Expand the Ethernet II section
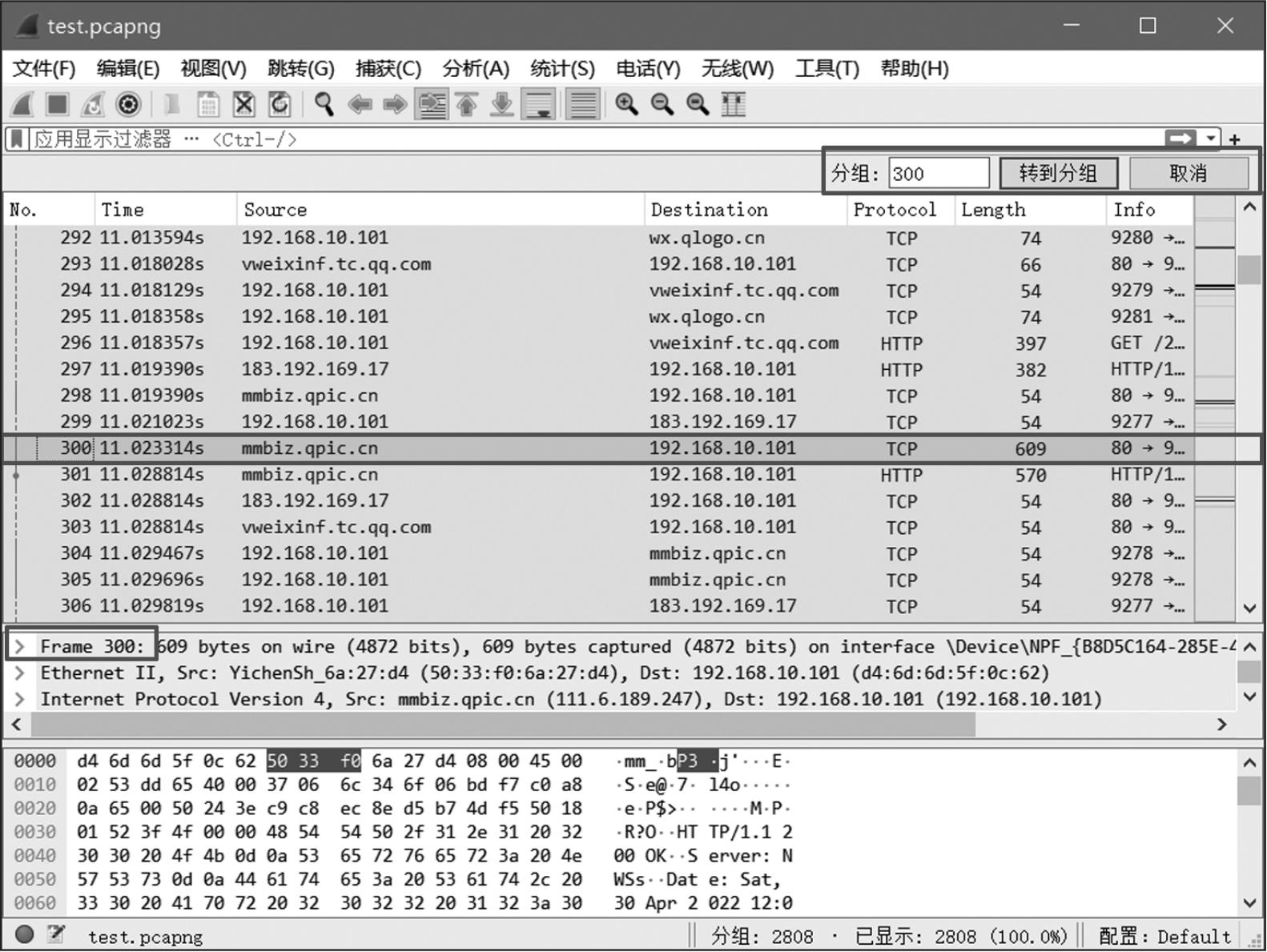This screenshot has width=1267, height=952. click(20, 673)
